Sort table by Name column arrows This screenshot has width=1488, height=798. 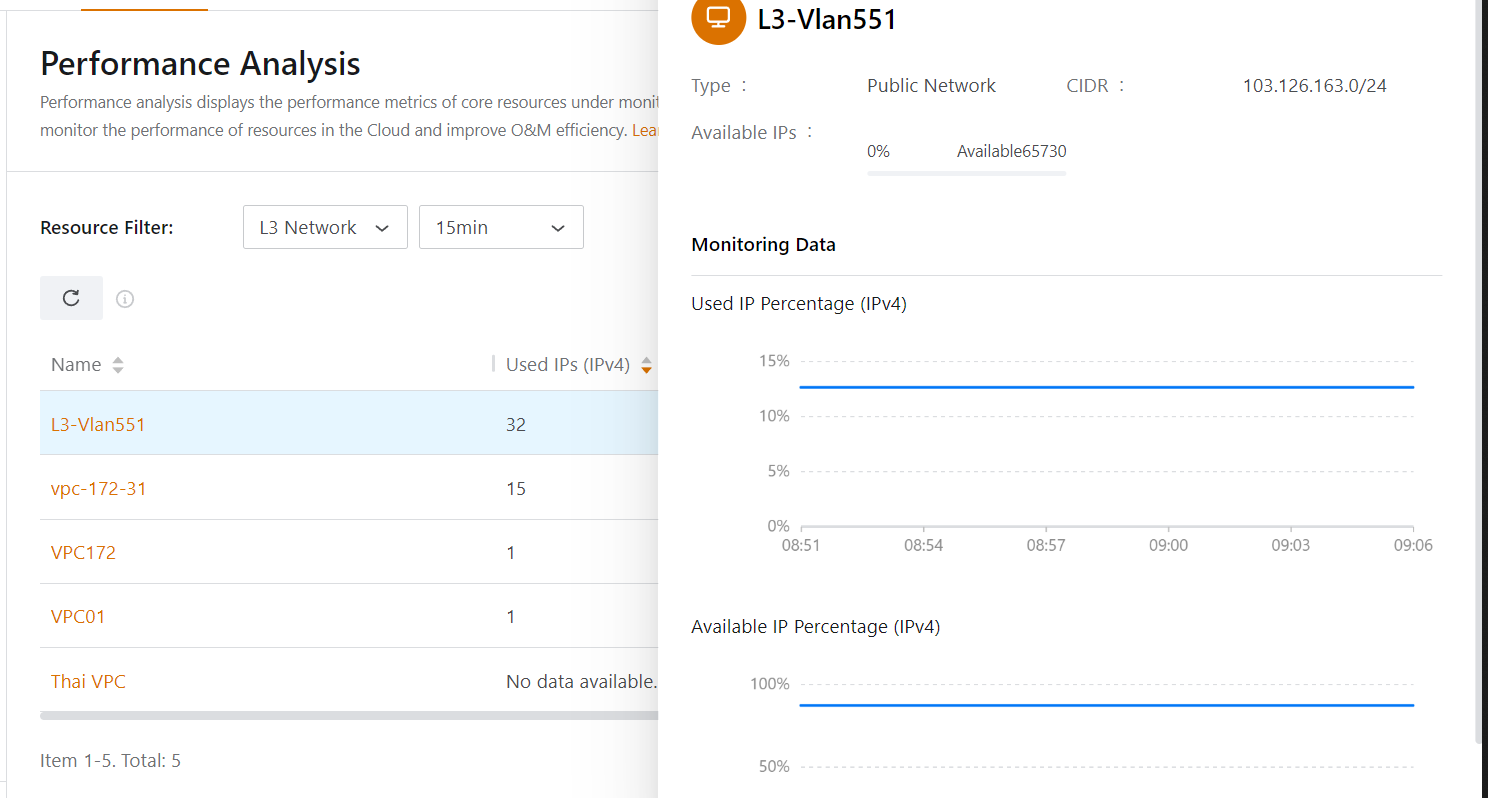tap(118, 365)
